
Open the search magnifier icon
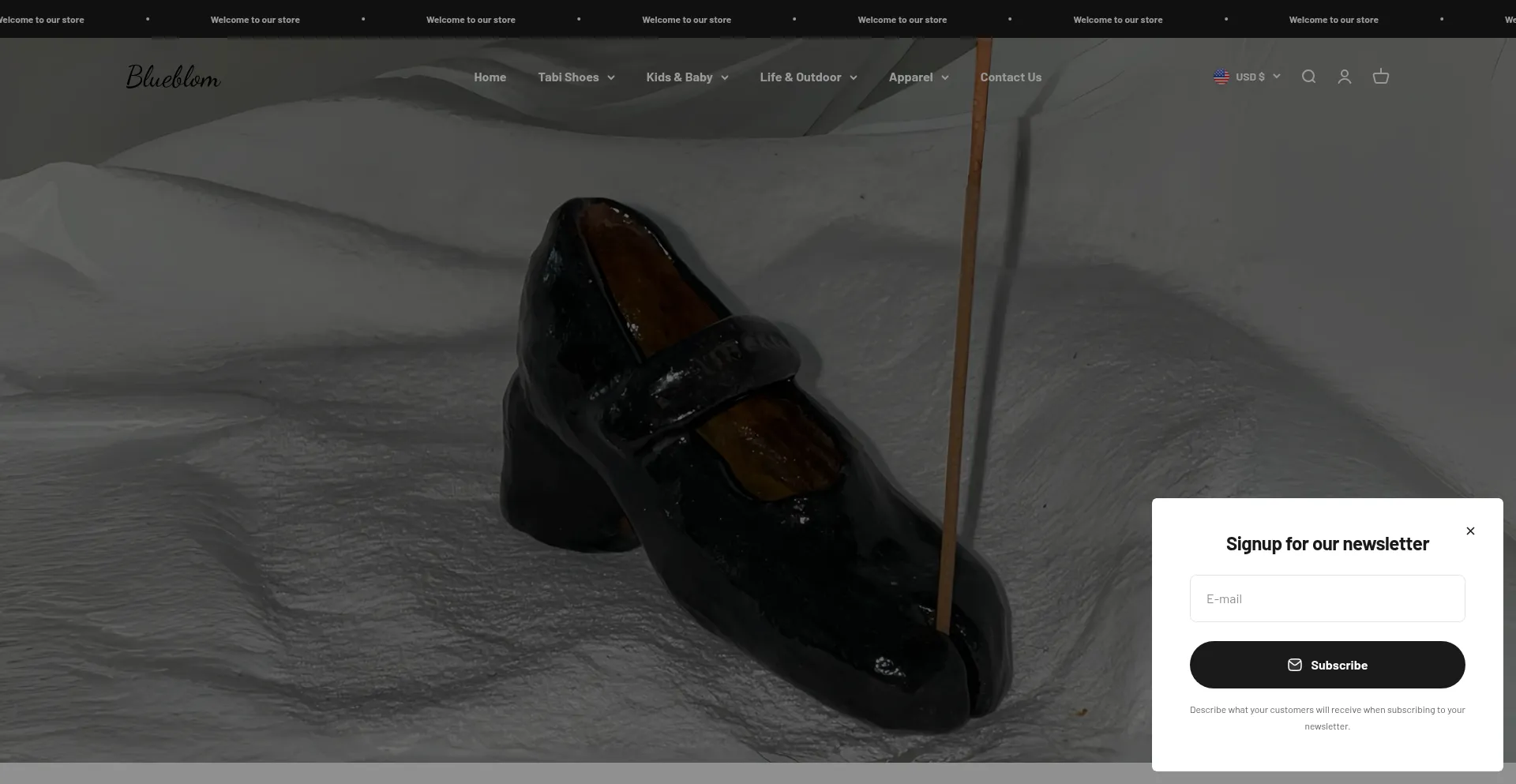(x=1308, y=77)
